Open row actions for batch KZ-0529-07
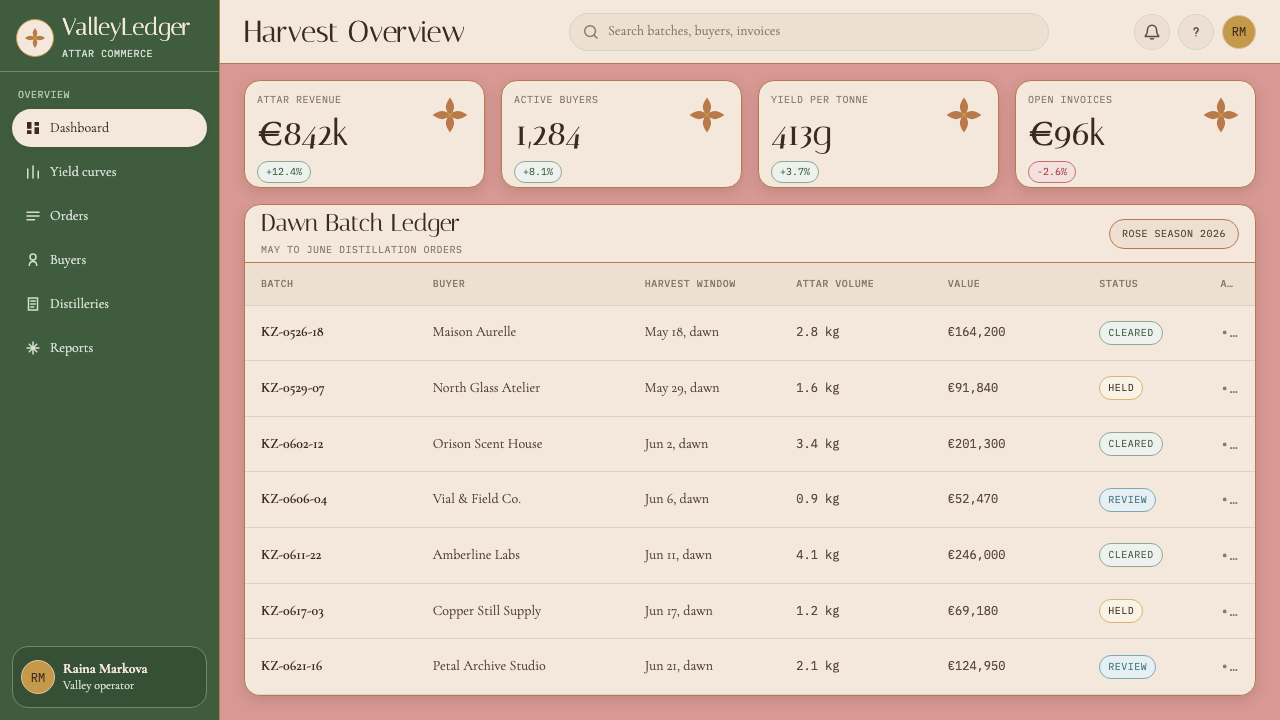 click(1230, 389)
